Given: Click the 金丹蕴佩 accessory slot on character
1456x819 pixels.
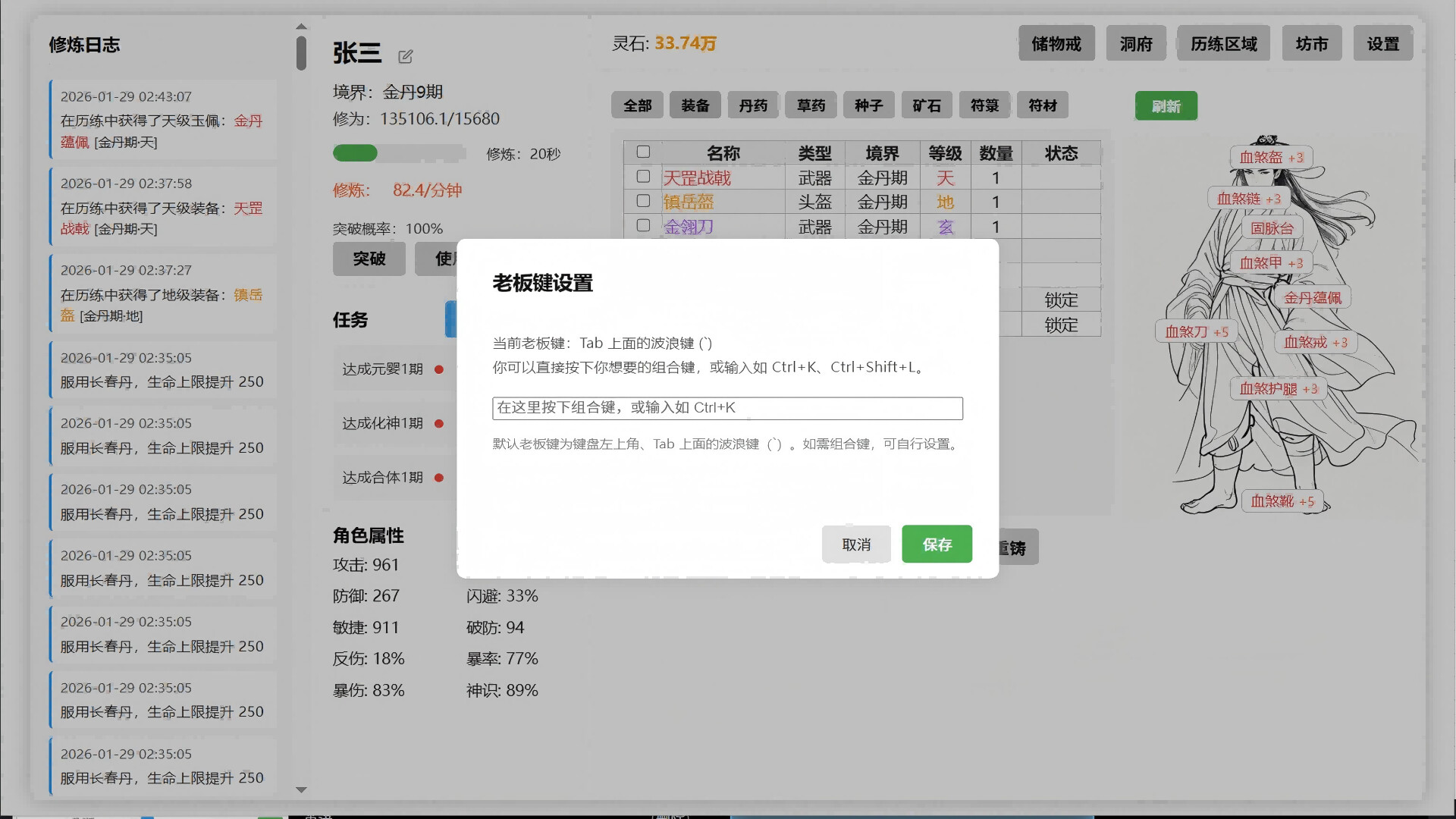Looking at the screenshot, I should coord(1313,297).
